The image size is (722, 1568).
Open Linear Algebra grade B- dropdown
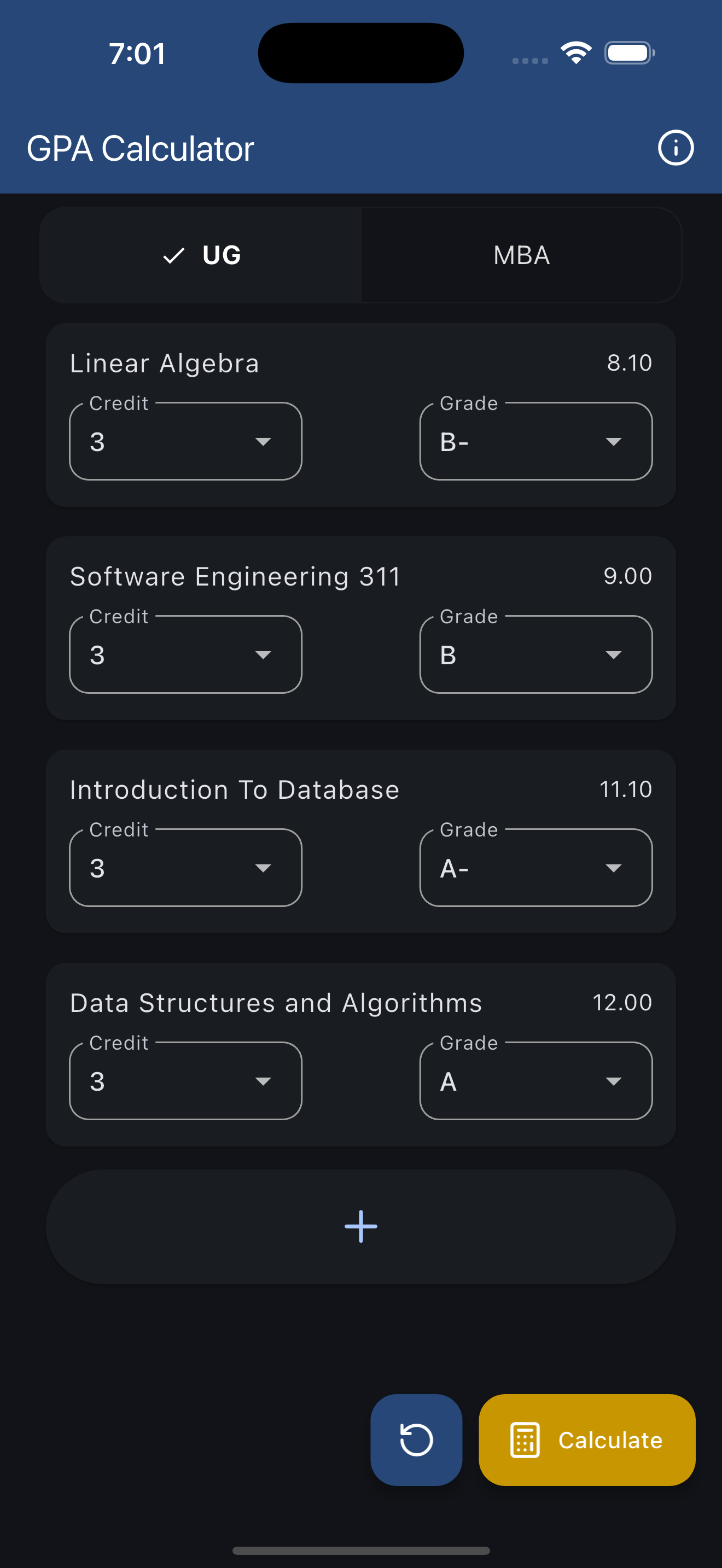tap(535, 441)
